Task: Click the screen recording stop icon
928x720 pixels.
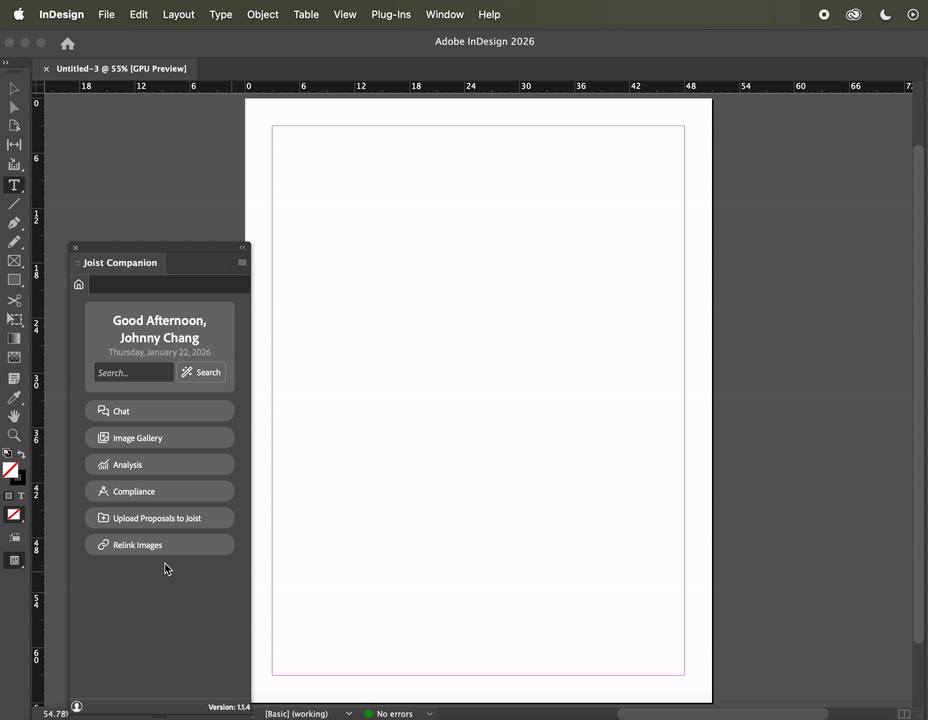Action: 824,15
